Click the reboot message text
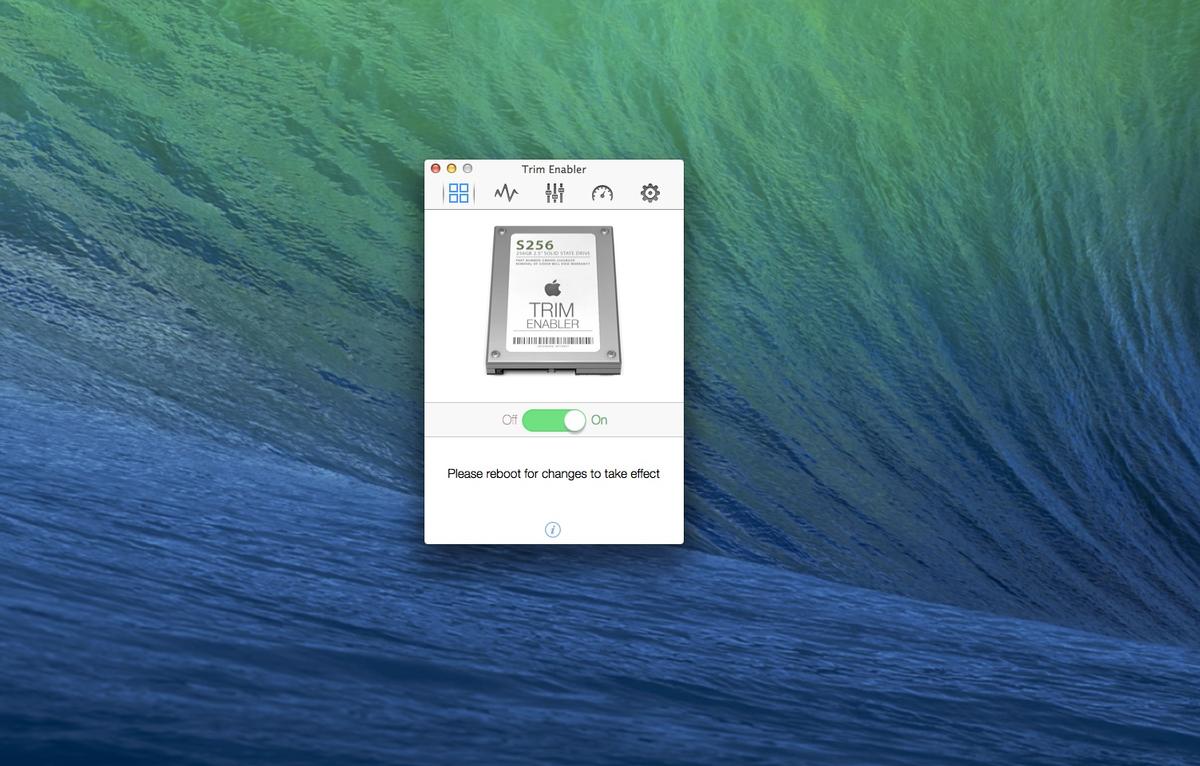This screenshot has height=766, width=1200. [x=553, y=473]
